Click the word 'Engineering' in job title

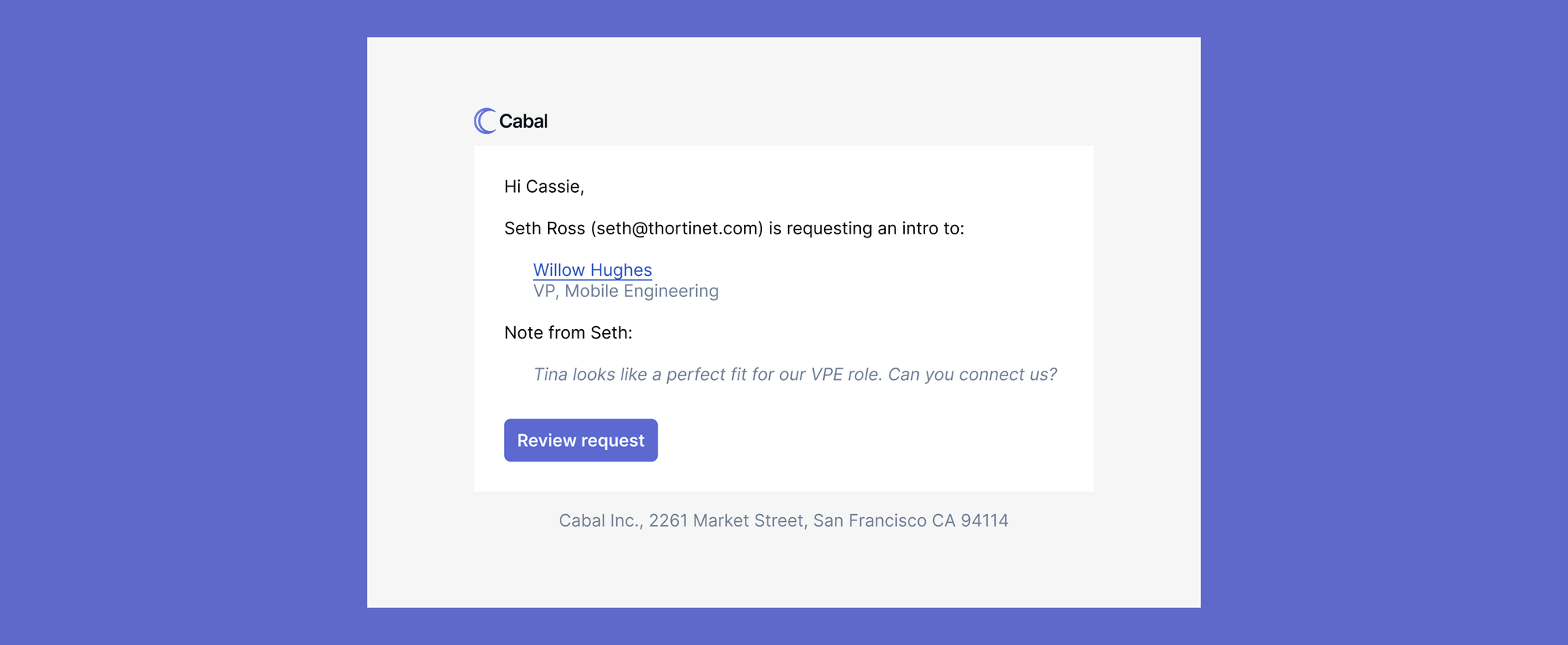tap(671, 291)
